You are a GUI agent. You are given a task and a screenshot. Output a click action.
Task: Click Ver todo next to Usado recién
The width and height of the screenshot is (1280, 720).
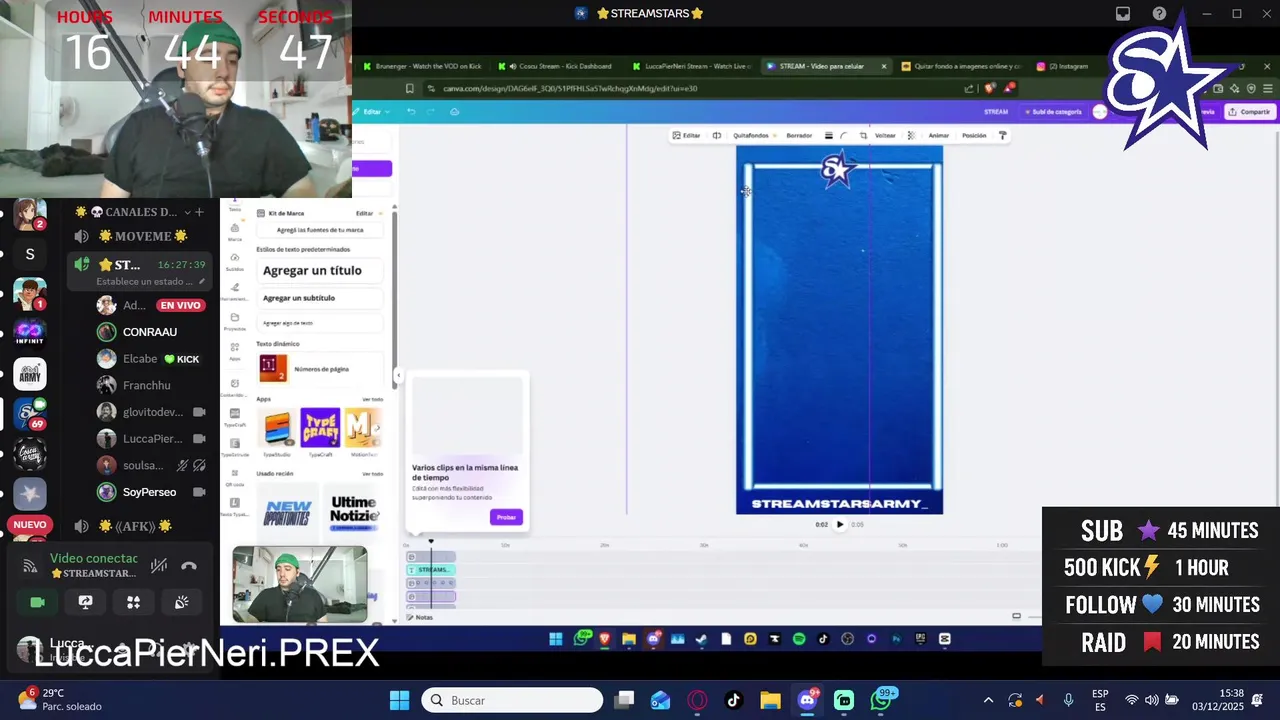(x=372, y=474)
